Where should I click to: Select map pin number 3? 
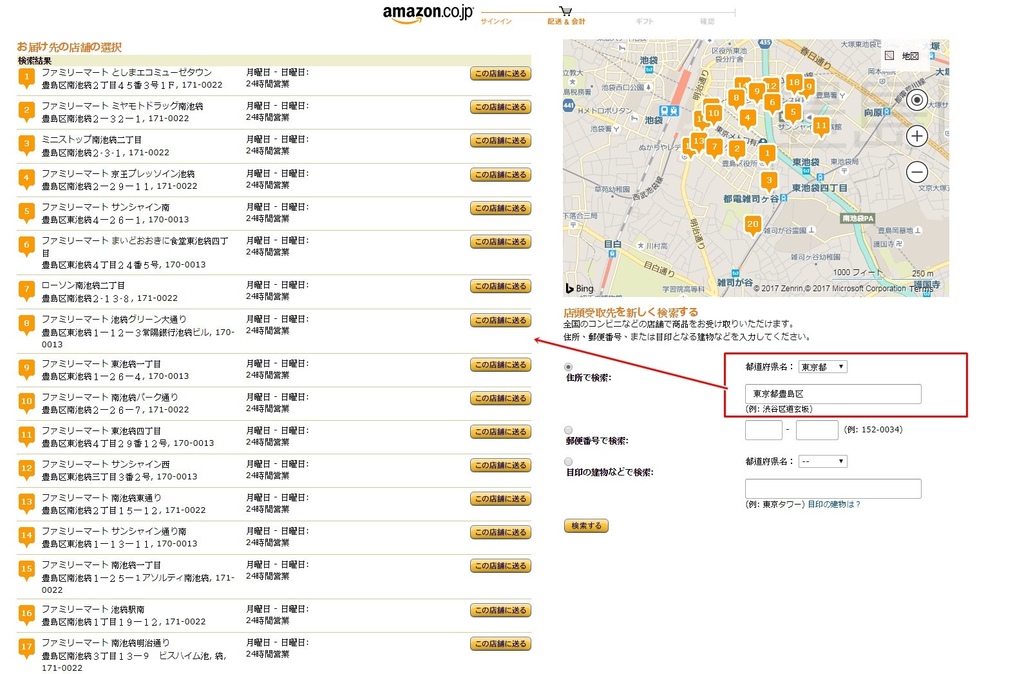pos(769,181)
